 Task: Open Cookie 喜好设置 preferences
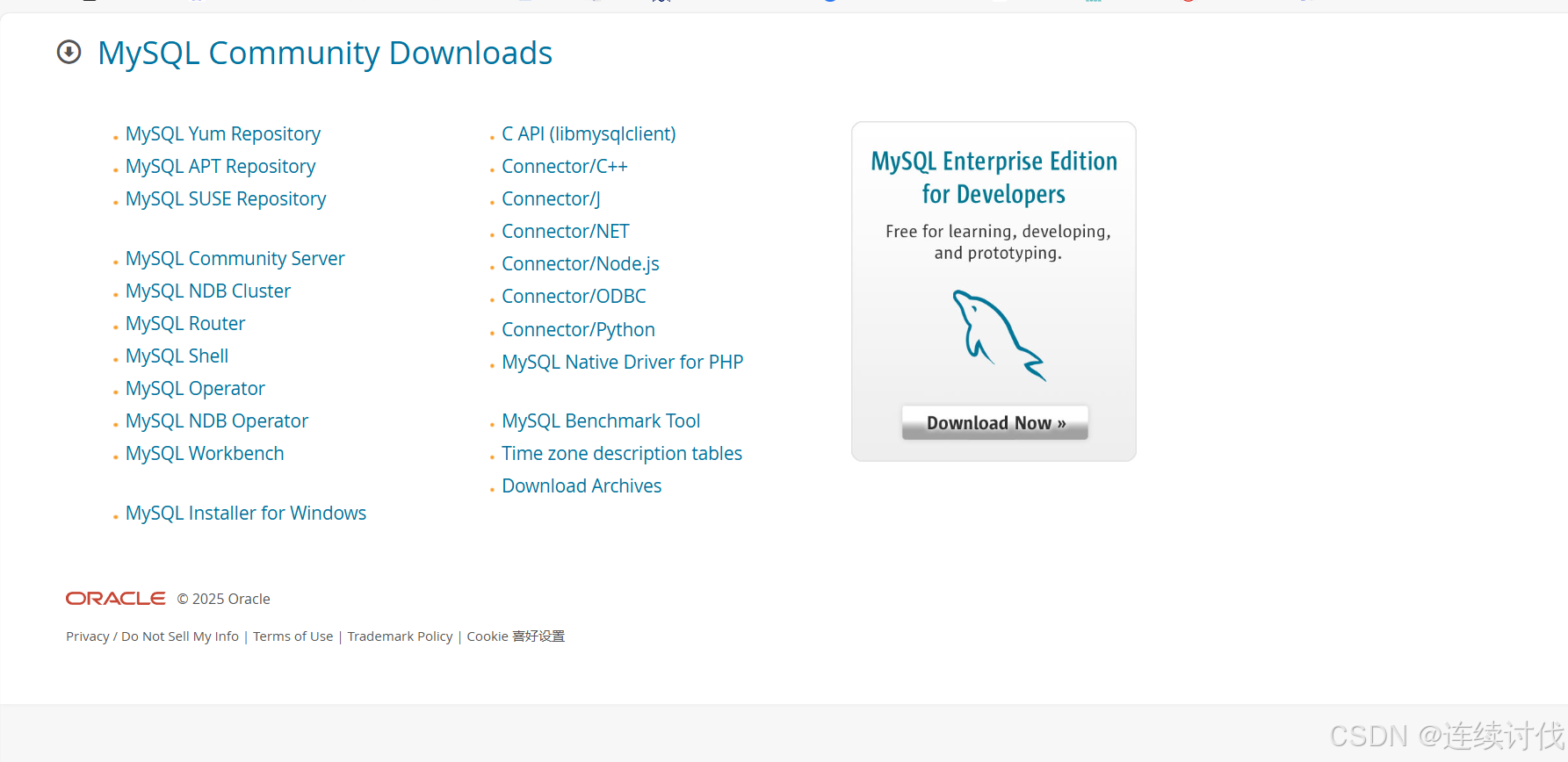516,636
